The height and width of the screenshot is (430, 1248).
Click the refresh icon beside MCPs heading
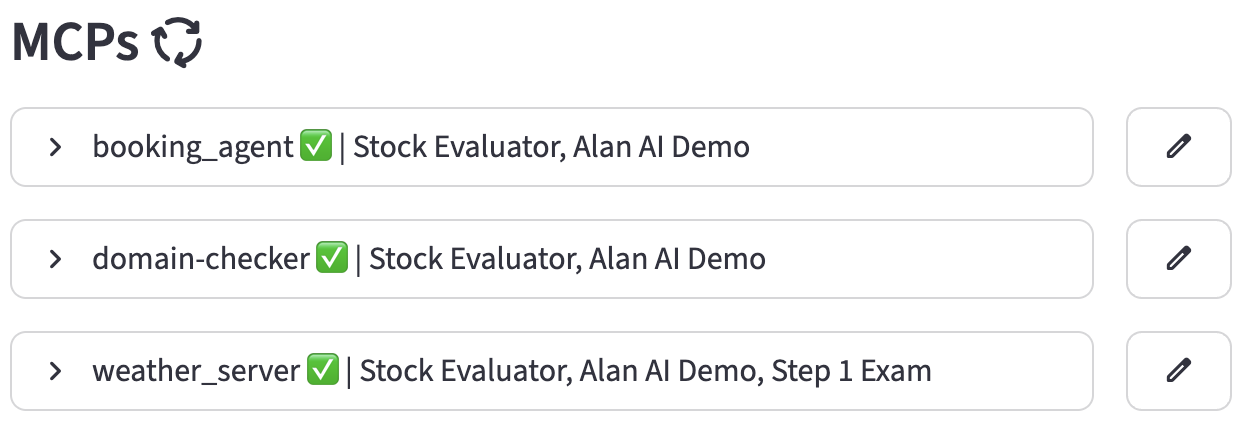click(176, 44)
